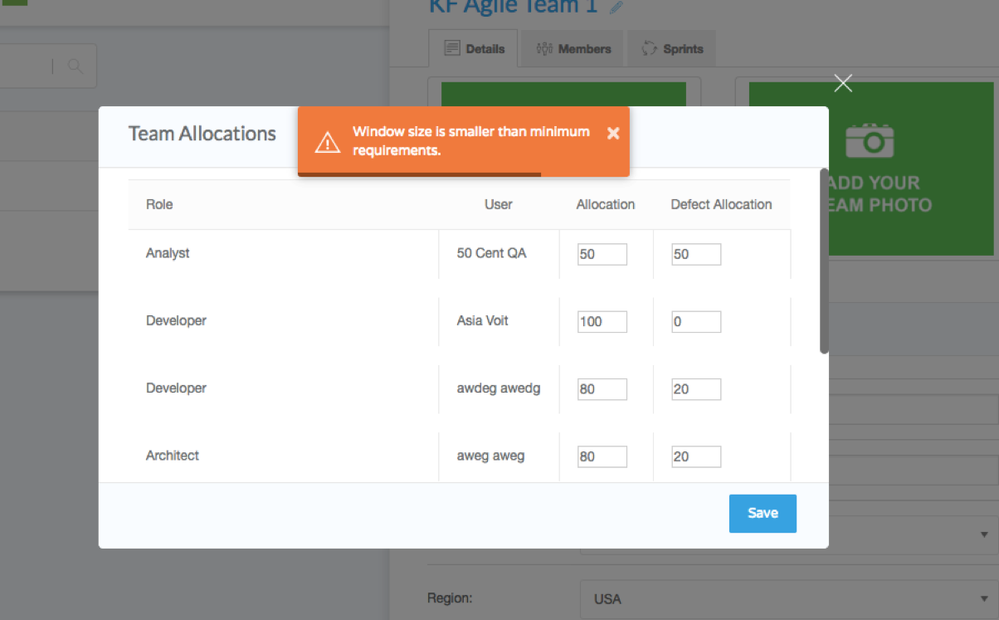
Task: Click the warning triangle icon in notification
Action: coord(327,142)
